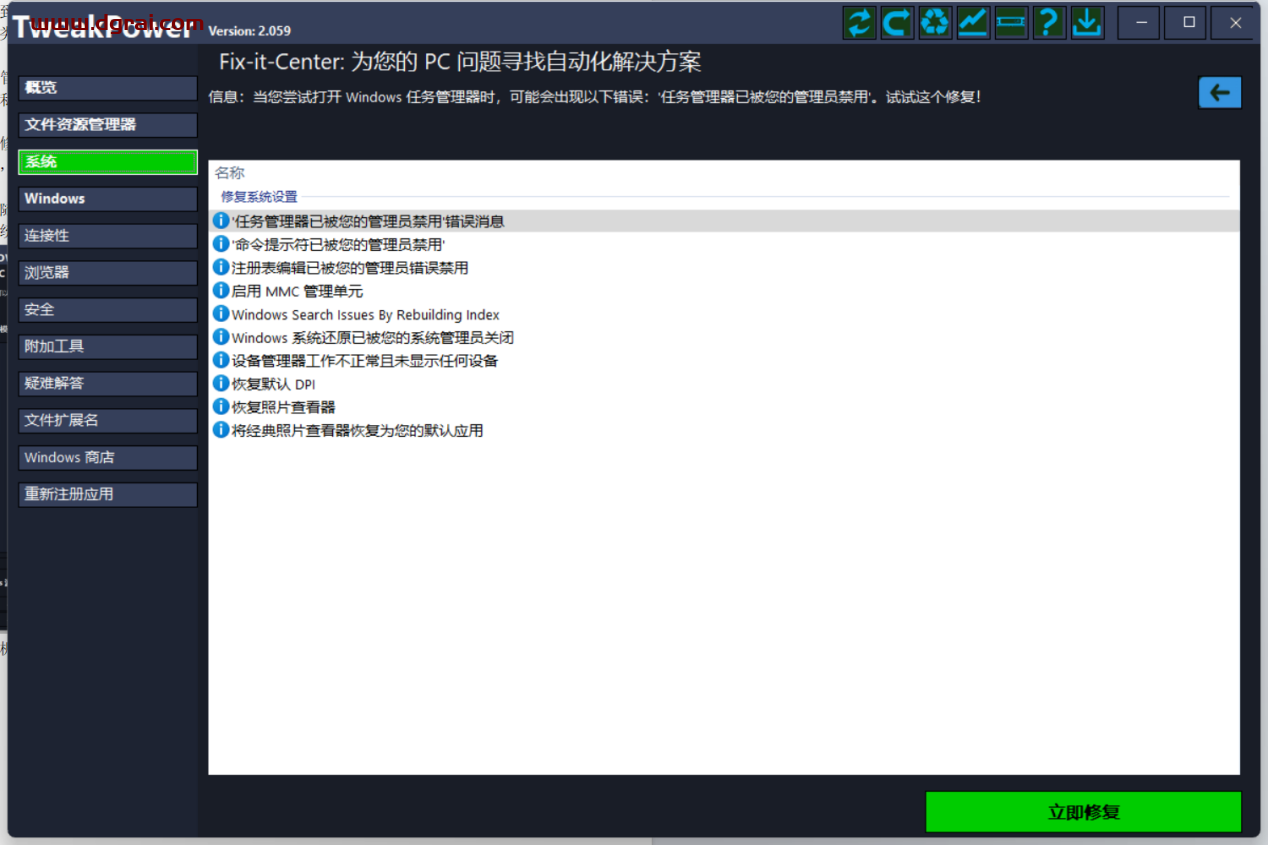Open the 重新注册应用 sidebar section
1268x845 pixels.
tap(108, 495)
